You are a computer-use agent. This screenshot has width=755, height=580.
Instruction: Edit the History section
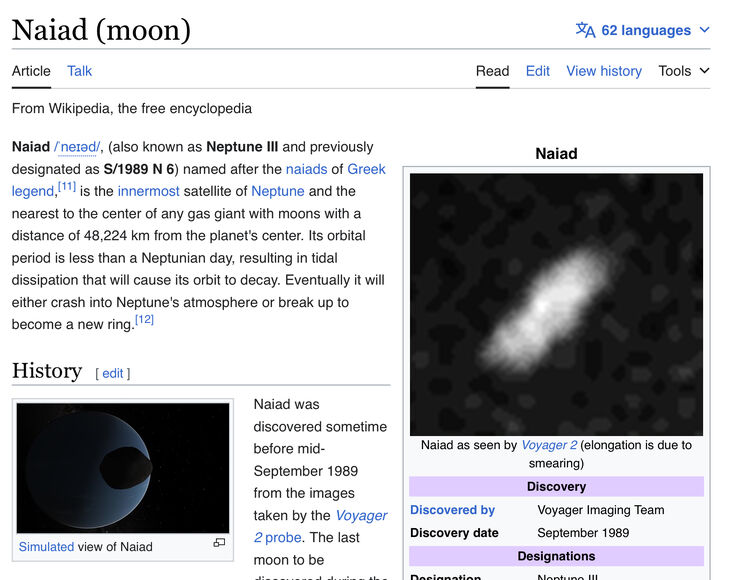tap(113, 374)
